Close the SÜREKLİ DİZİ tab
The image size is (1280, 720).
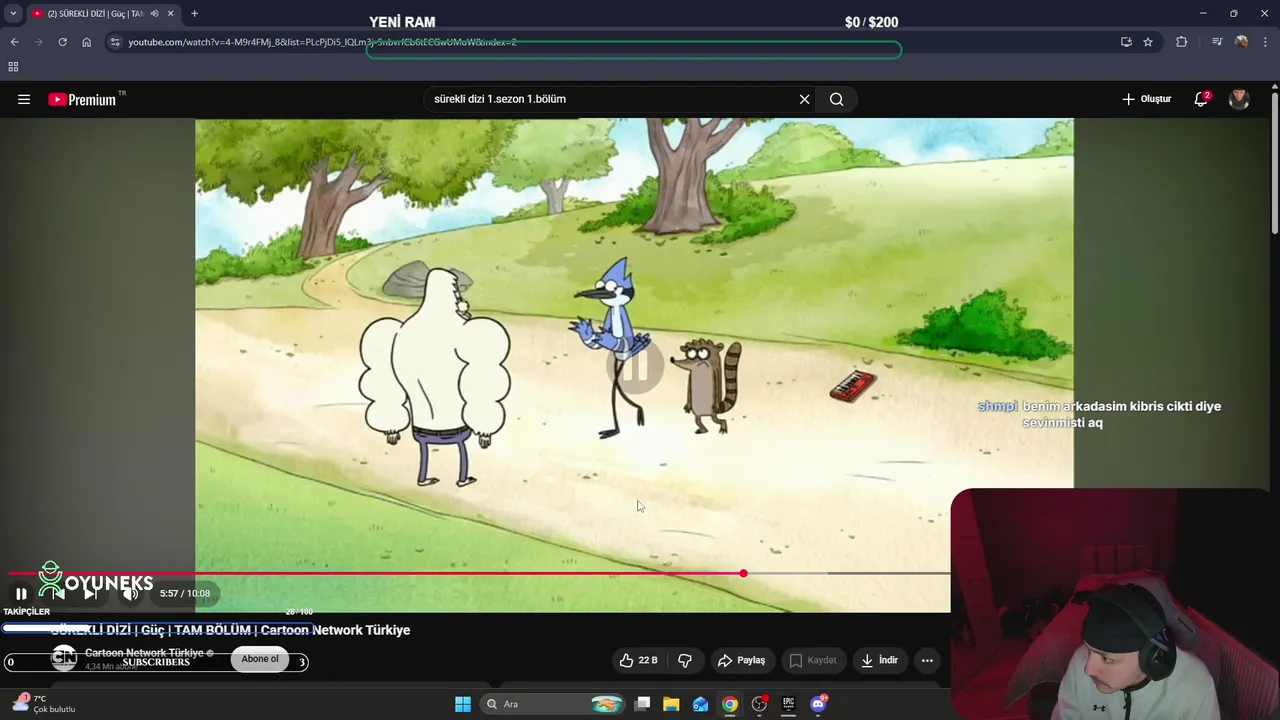coord(170,13)
